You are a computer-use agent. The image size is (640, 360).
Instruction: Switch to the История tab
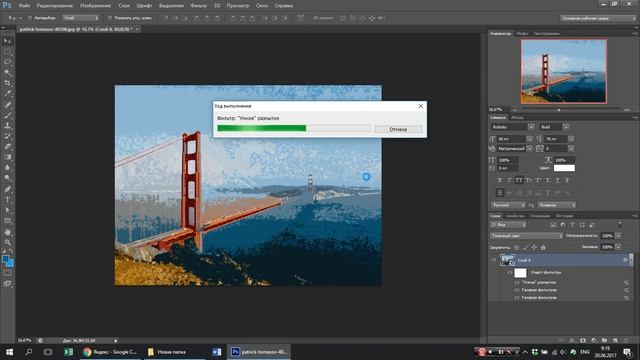[x=565, y=216]
